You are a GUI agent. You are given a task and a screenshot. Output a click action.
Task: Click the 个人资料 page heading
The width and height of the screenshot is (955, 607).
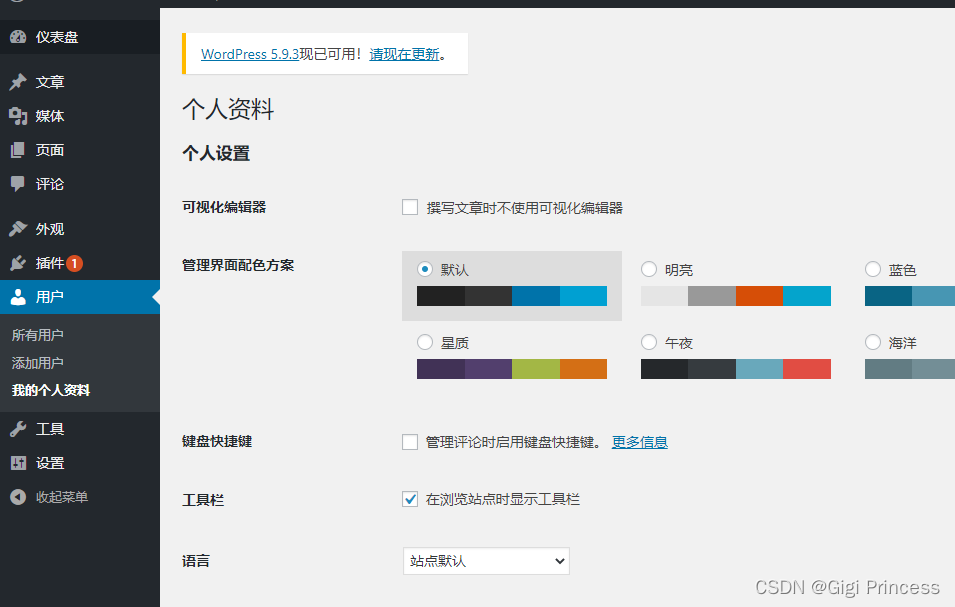click(x=228, y=109)
